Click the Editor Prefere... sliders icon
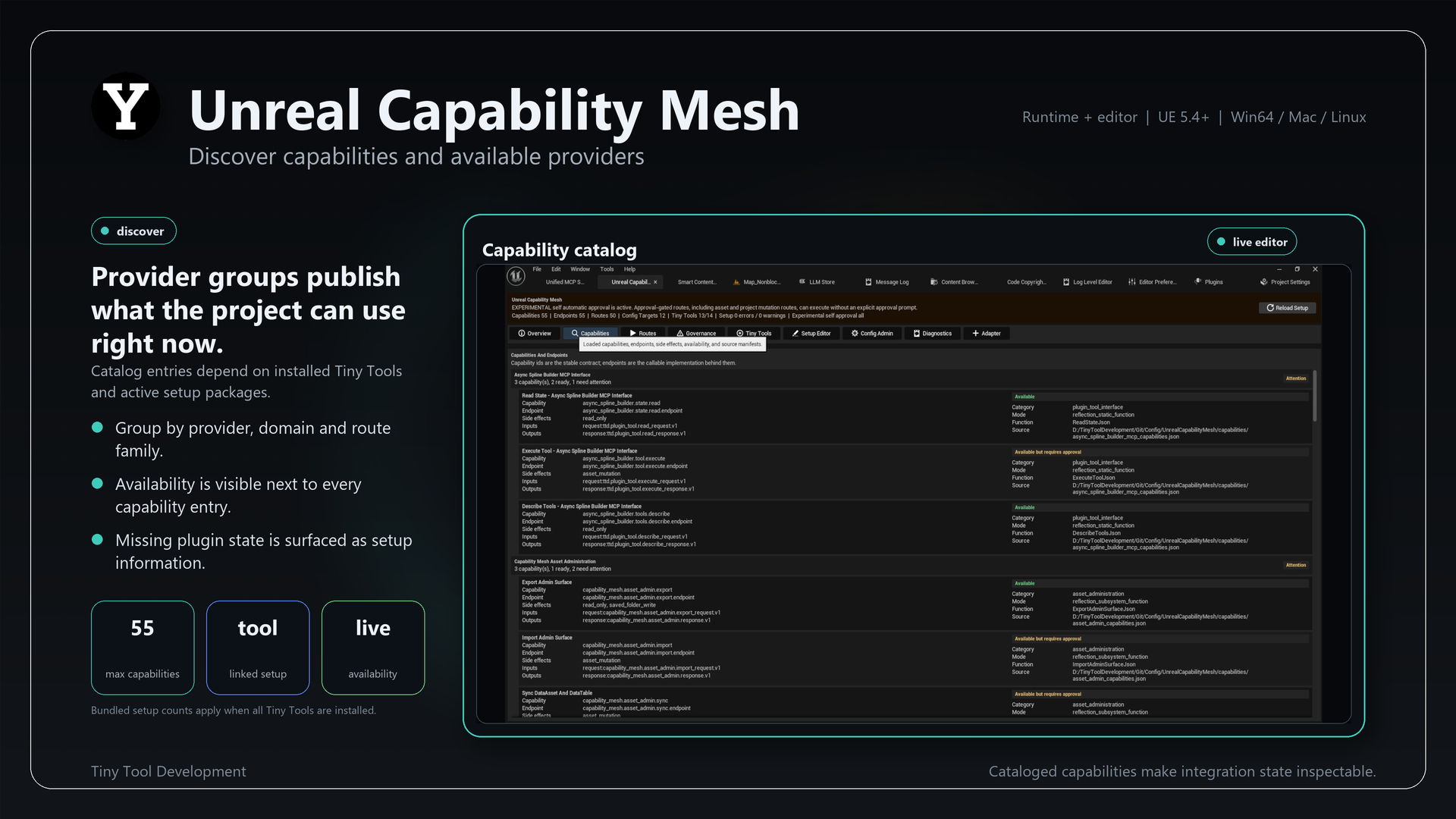The width and height of the screenshot is (1456, 819). pyautogui.click(x=1132, y=282)
